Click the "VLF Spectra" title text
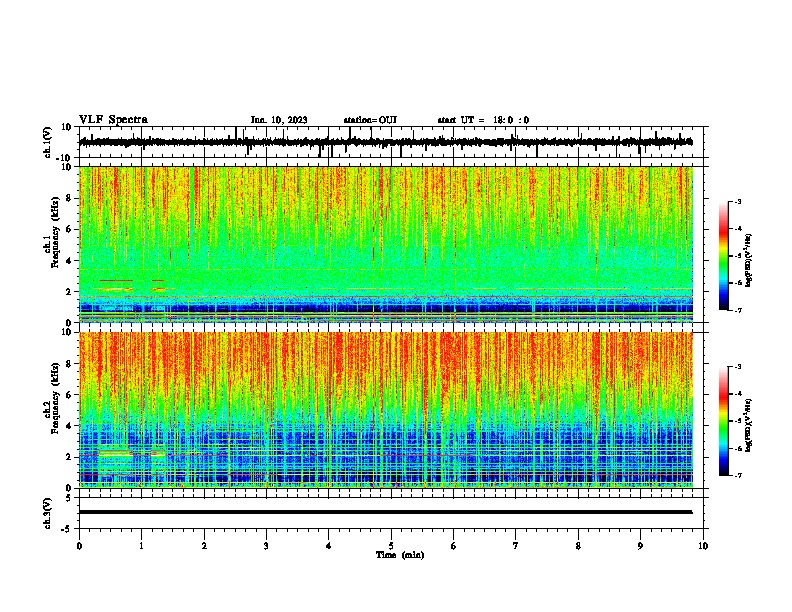 113,120
